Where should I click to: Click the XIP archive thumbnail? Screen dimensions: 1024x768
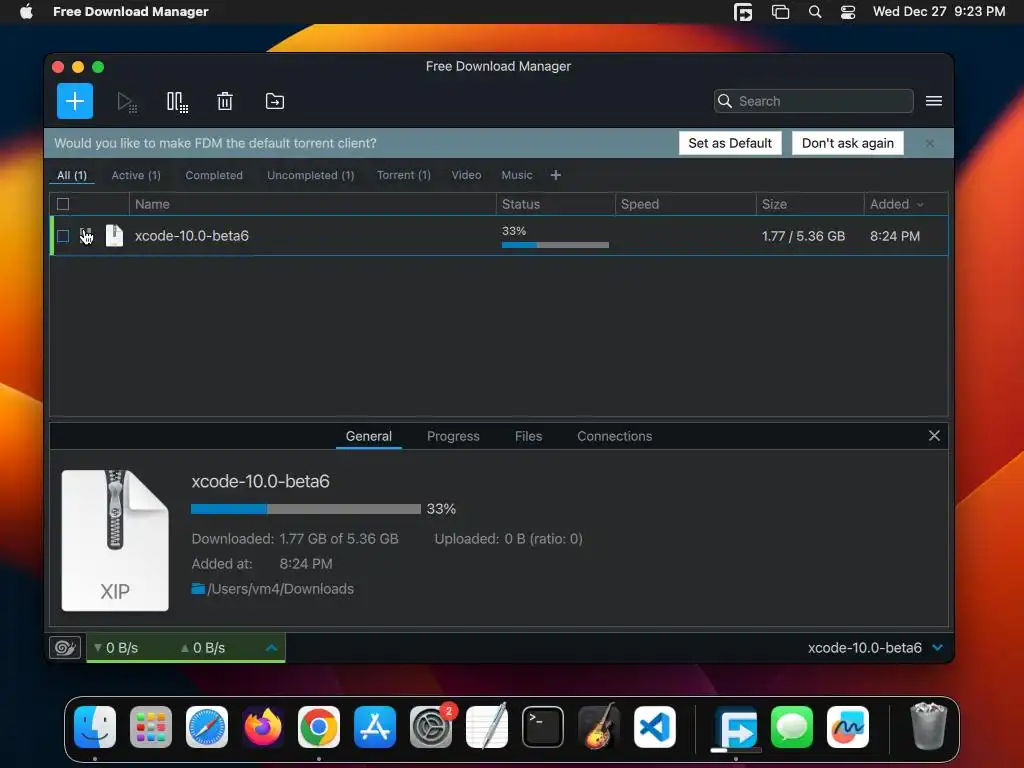[115, 540]
